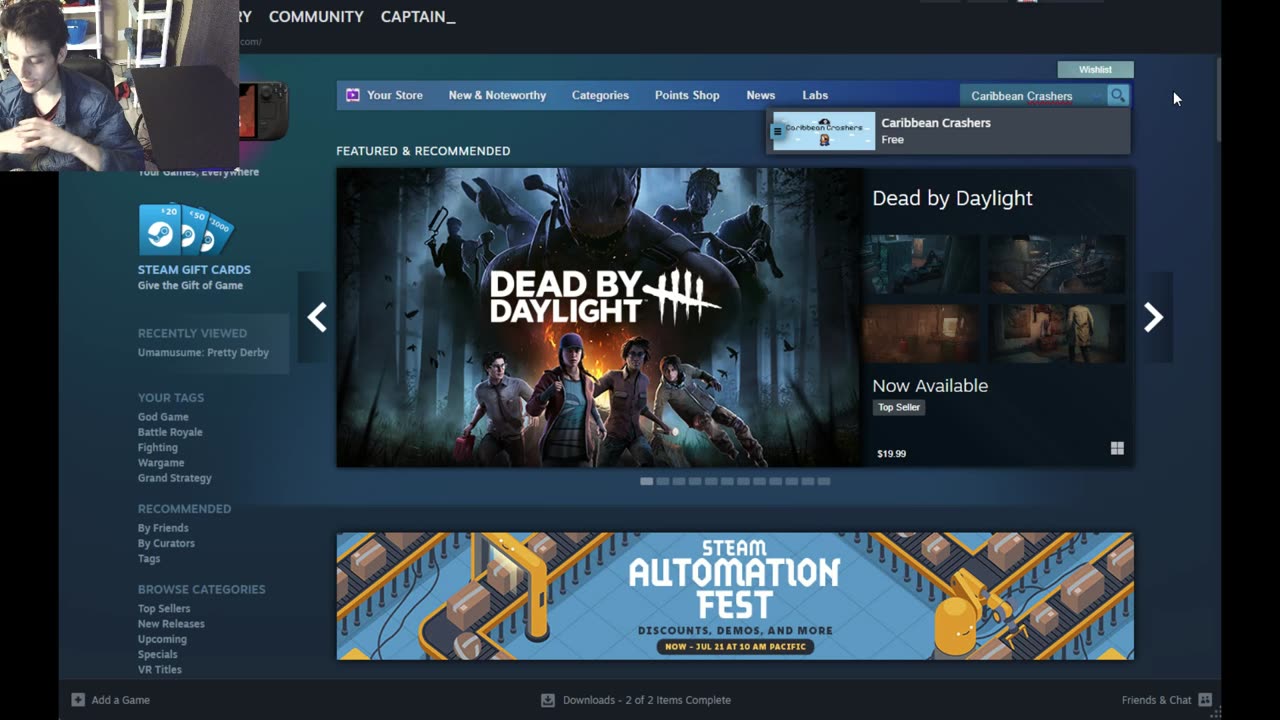Open the Your Store icon menu
1280x720 pixels.
point(352,95)
